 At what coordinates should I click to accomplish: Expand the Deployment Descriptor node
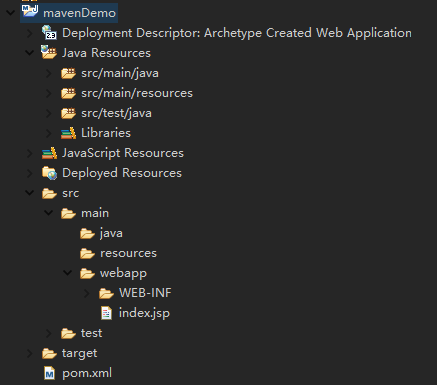click(x=30, y=33)
